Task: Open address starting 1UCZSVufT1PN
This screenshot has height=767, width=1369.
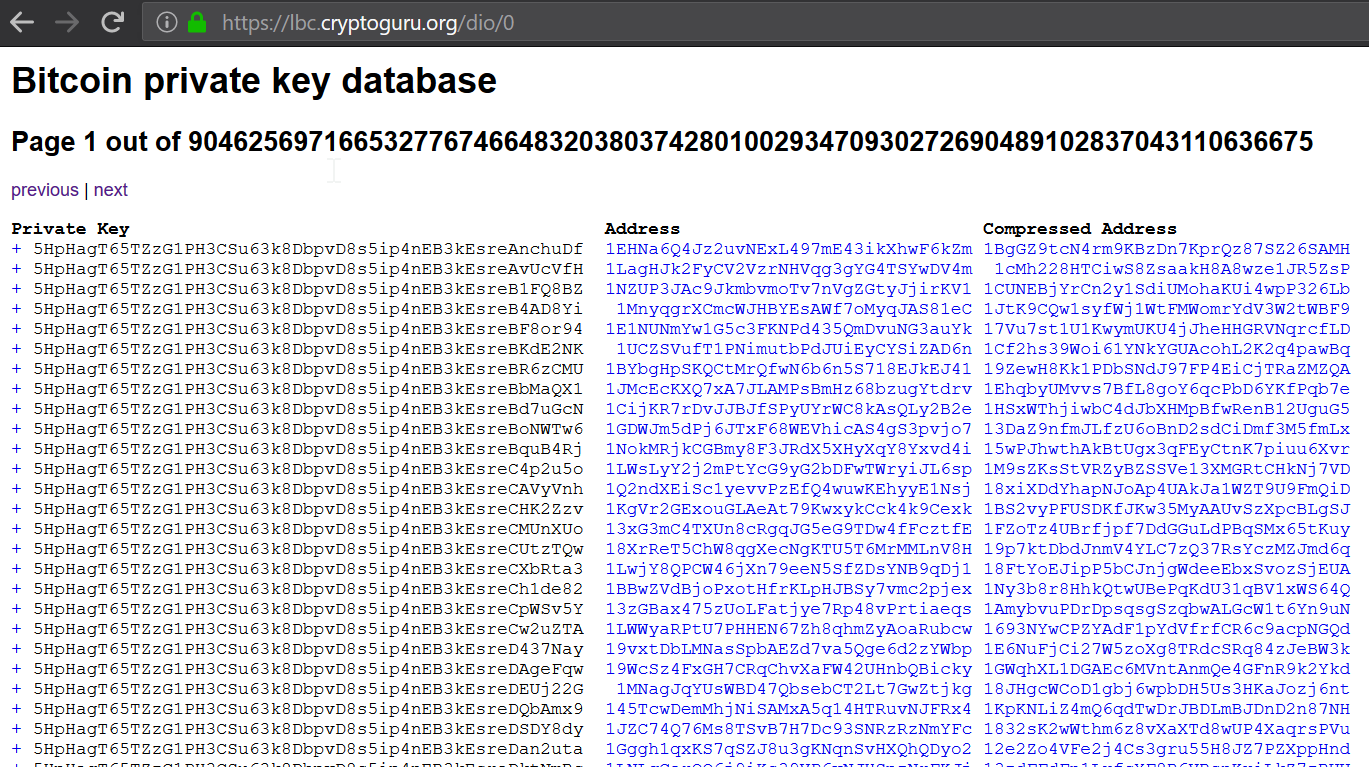Action: pos(794,349)
